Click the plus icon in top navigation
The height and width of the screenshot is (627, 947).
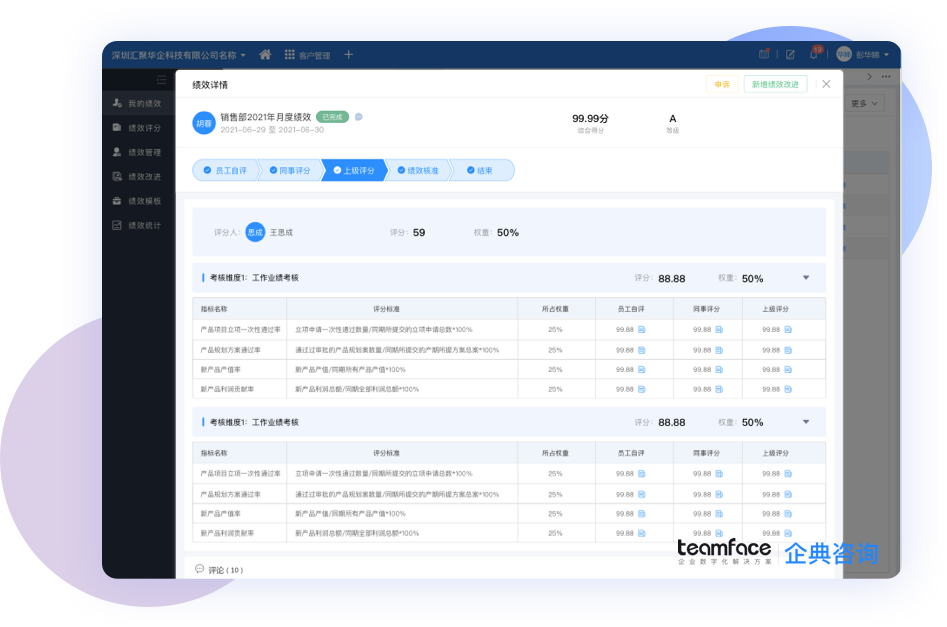pyautogui.click(x=348, y=55)
